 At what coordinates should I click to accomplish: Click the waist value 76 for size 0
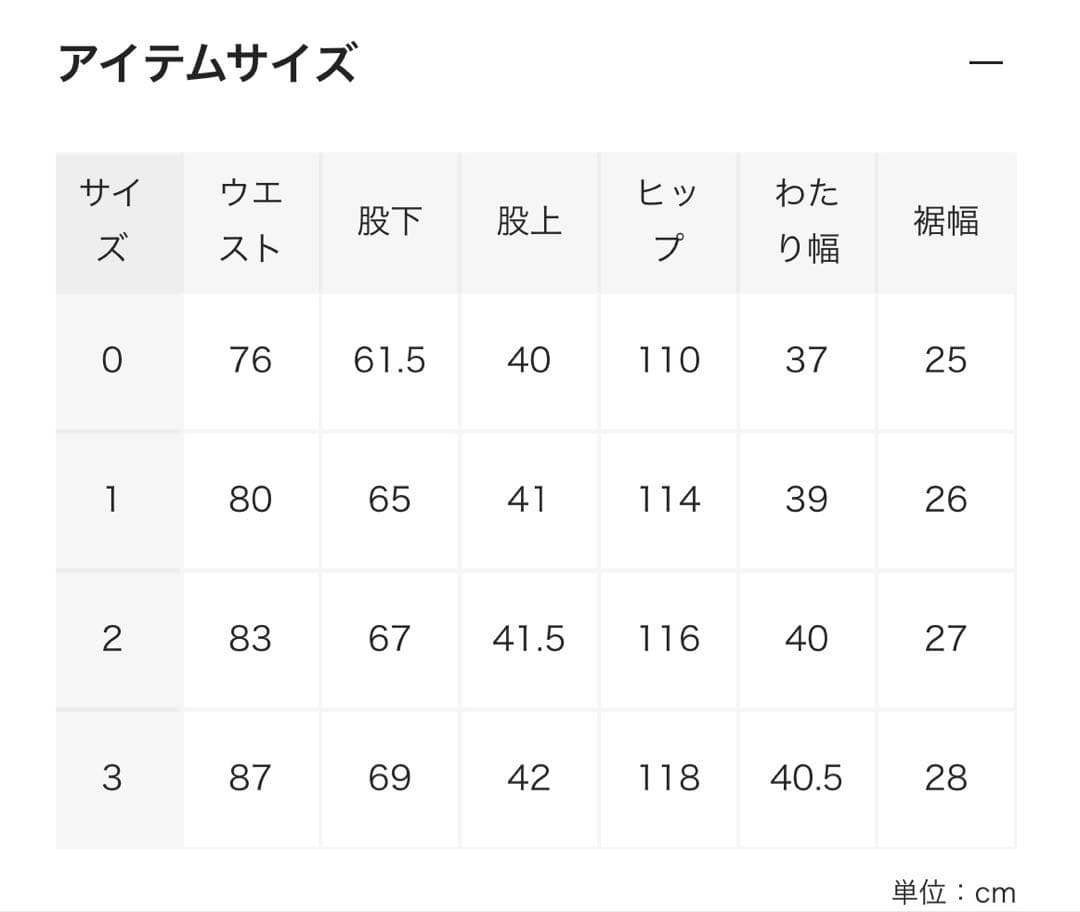(252, 361)
